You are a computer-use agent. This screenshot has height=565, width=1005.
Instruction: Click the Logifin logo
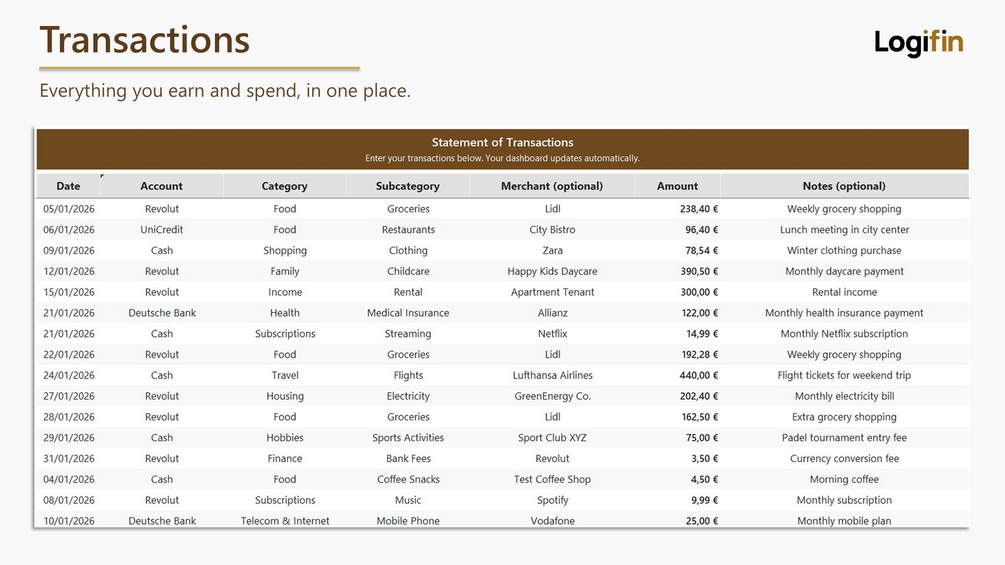(918, 42)
